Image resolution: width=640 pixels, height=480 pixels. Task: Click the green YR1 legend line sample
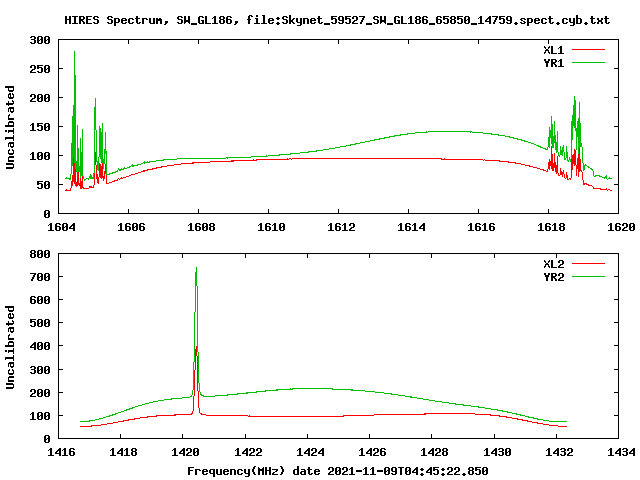click(588, 63)
